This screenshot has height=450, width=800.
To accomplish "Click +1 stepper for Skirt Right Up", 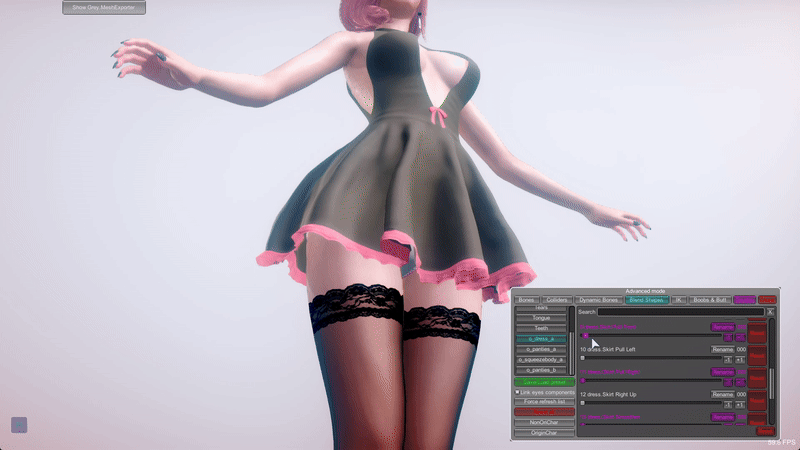I will tap(740, 404).
